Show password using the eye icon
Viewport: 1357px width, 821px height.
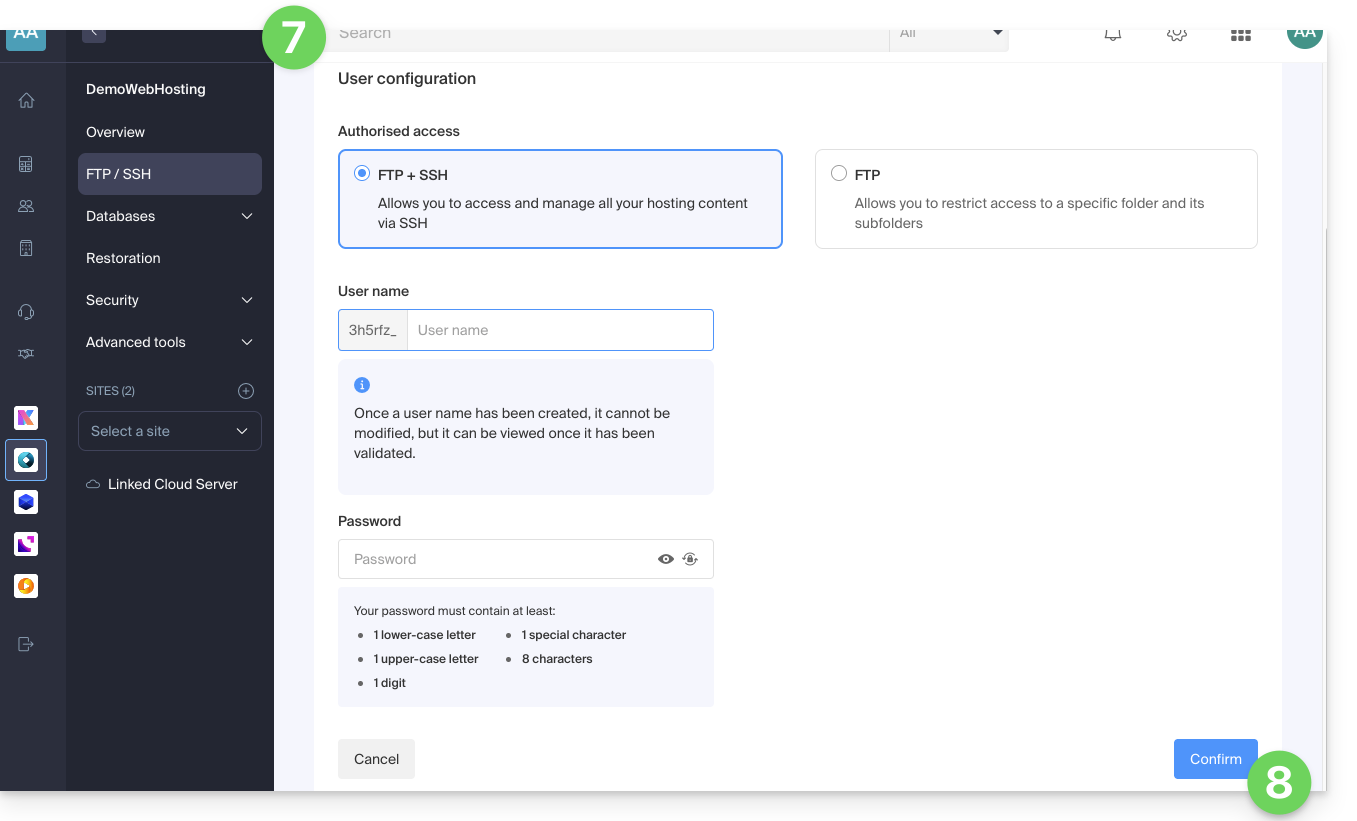(x=666, y=559)
